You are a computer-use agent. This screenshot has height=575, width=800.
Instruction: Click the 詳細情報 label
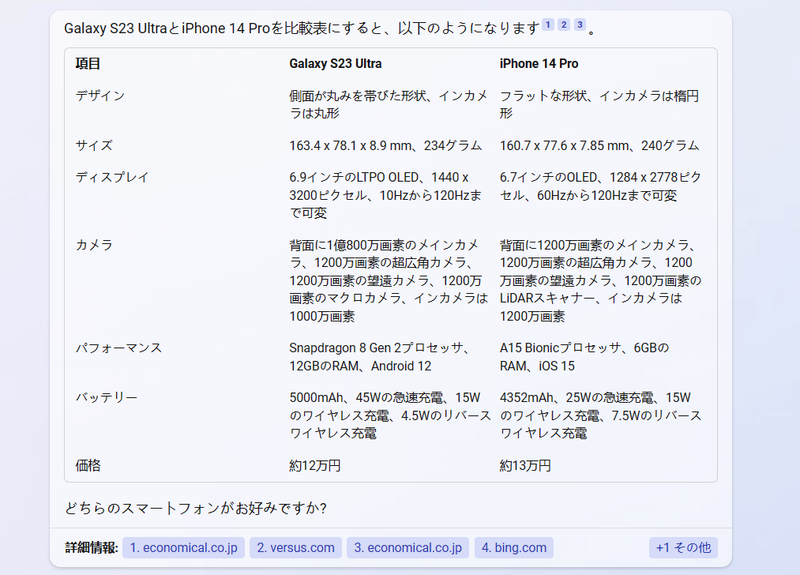[x=91, y=547]
